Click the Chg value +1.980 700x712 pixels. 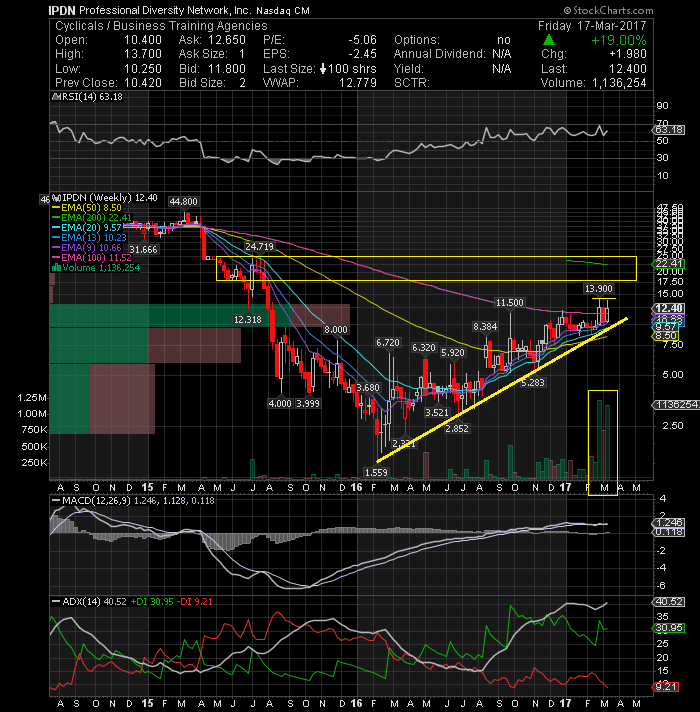[628, 54]
